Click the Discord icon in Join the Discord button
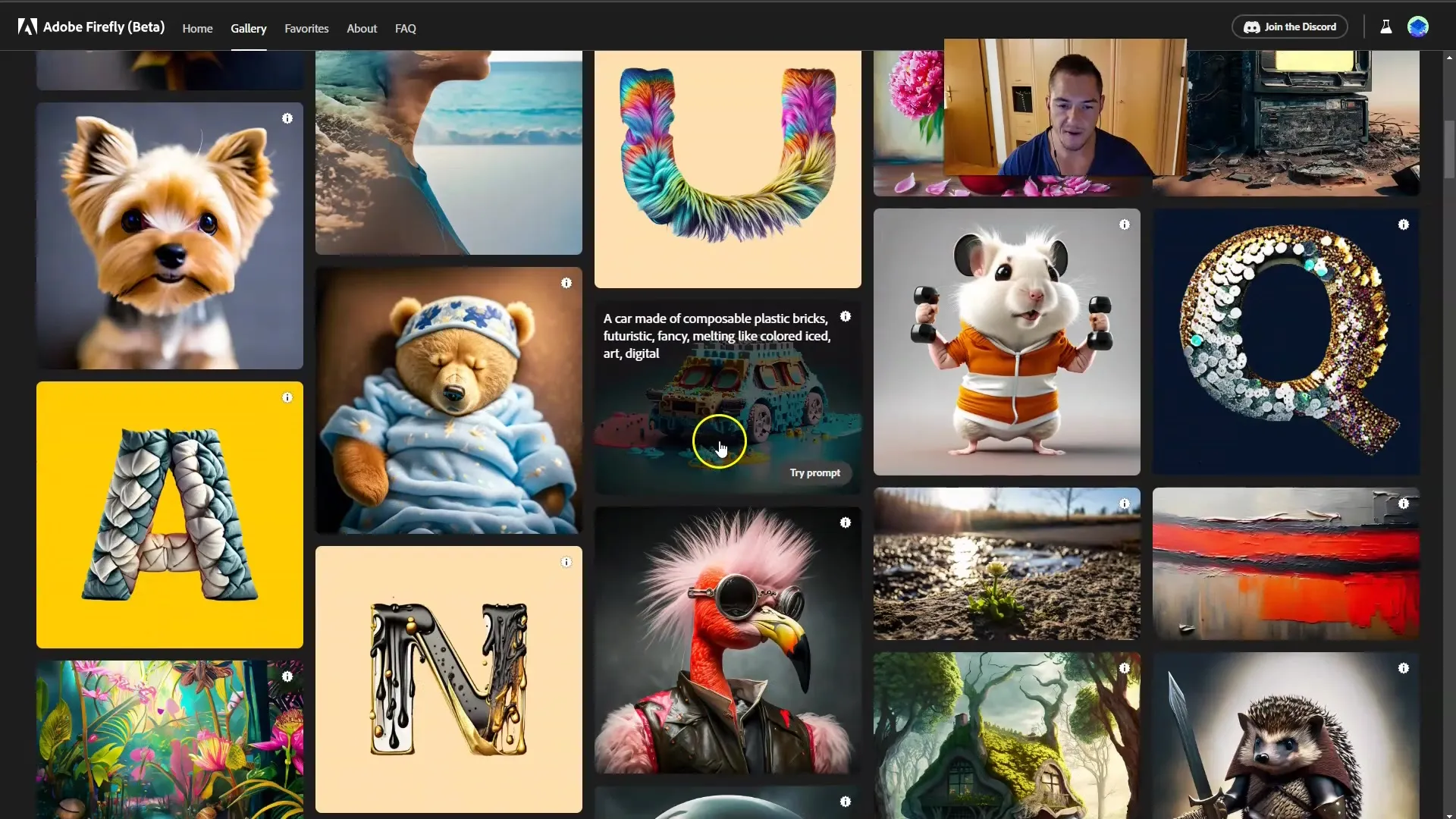 coord(1252,27)
